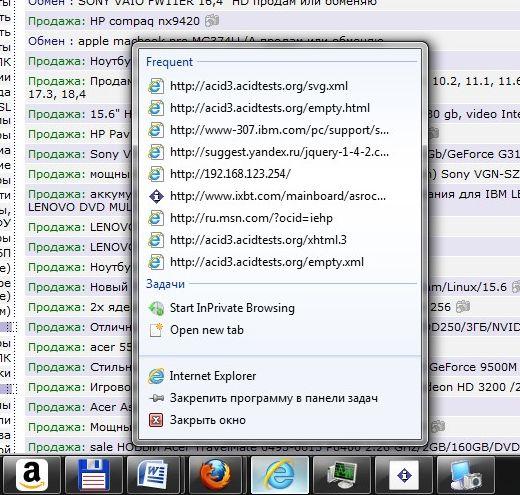
Task: Click diamond info icon beside ixbt.com entry
Action: [156, 196]
